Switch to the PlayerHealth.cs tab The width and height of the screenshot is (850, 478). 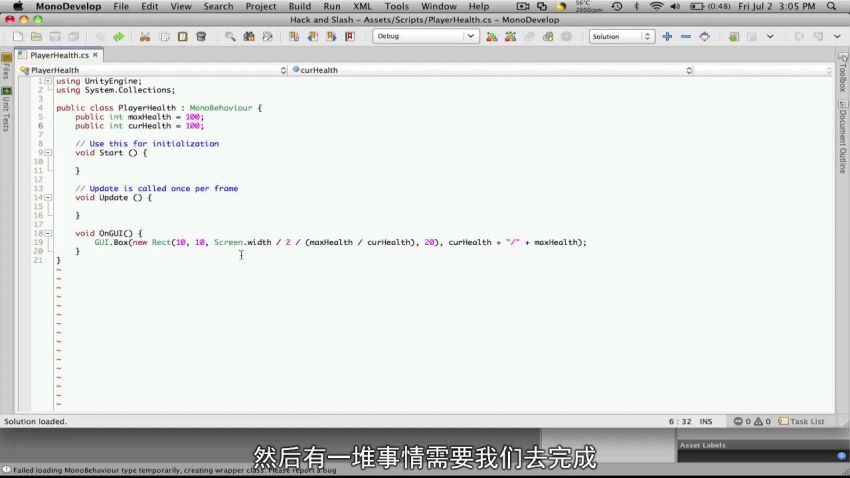[x=58, y=55]
